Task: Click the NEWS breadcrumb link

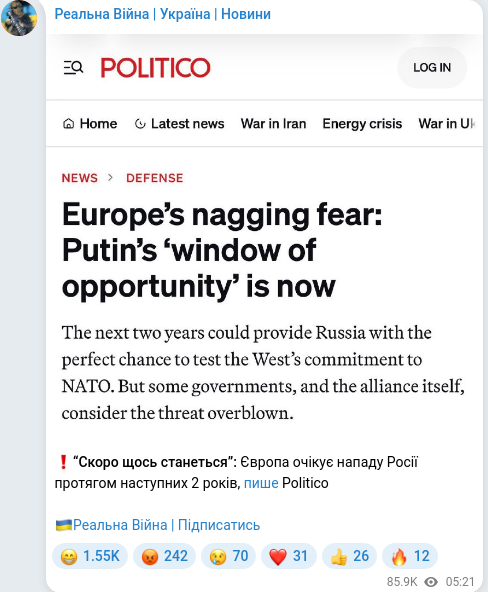Action: [x=80, y=178]
